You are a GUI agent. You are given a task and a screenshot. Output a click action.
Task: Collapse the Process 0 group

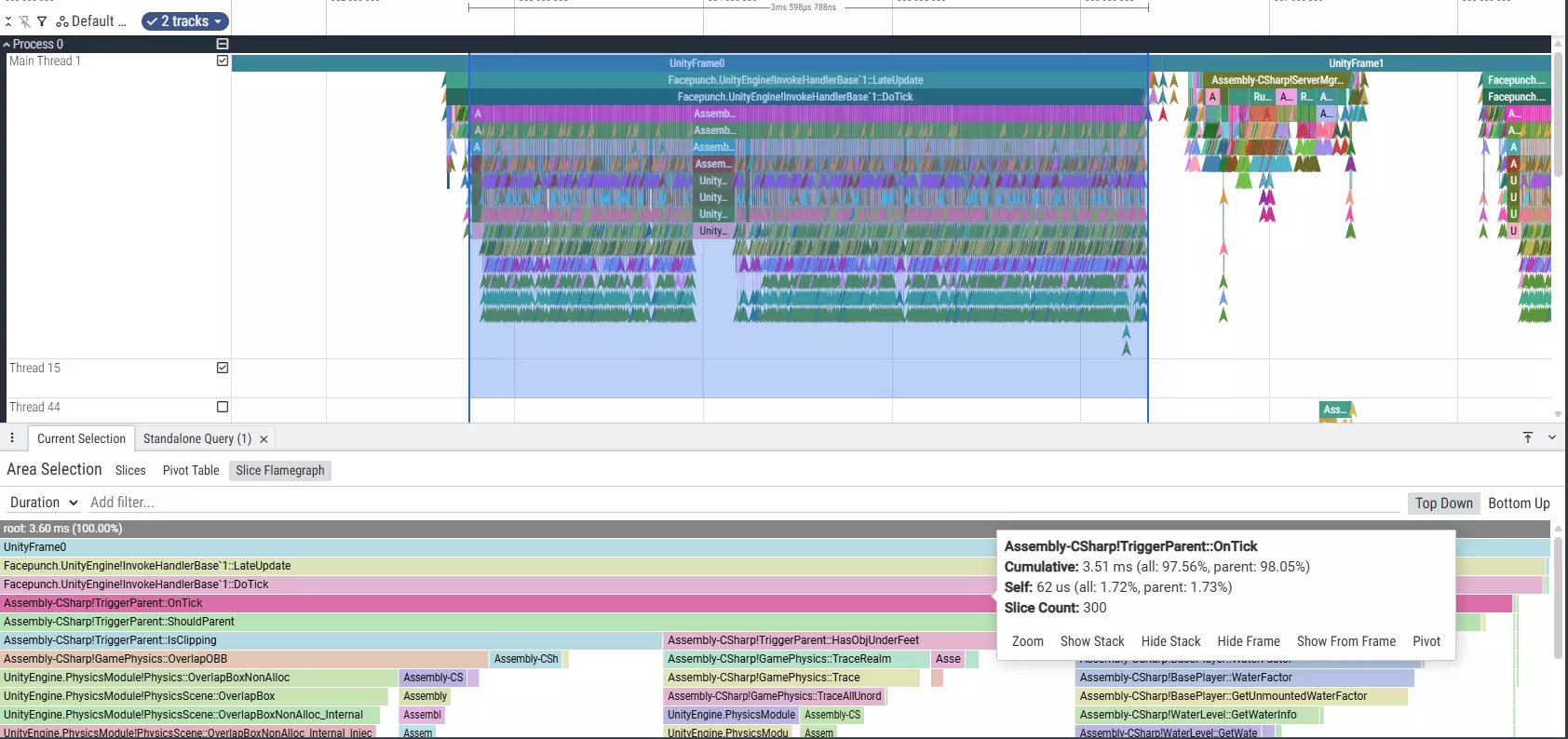(x=7, y=44)
